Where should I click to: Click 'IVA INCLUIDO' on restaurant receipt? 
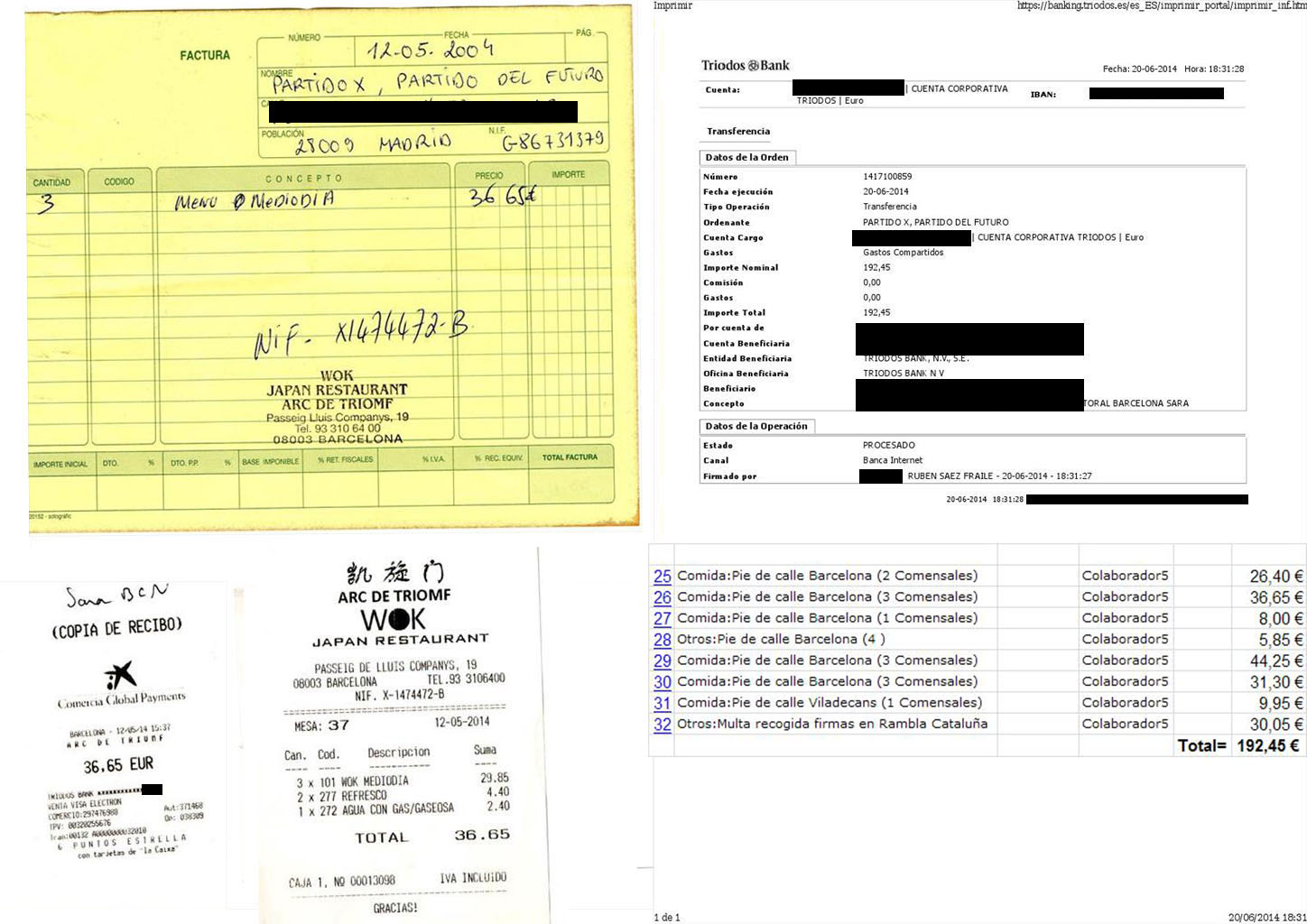(473, 877)
